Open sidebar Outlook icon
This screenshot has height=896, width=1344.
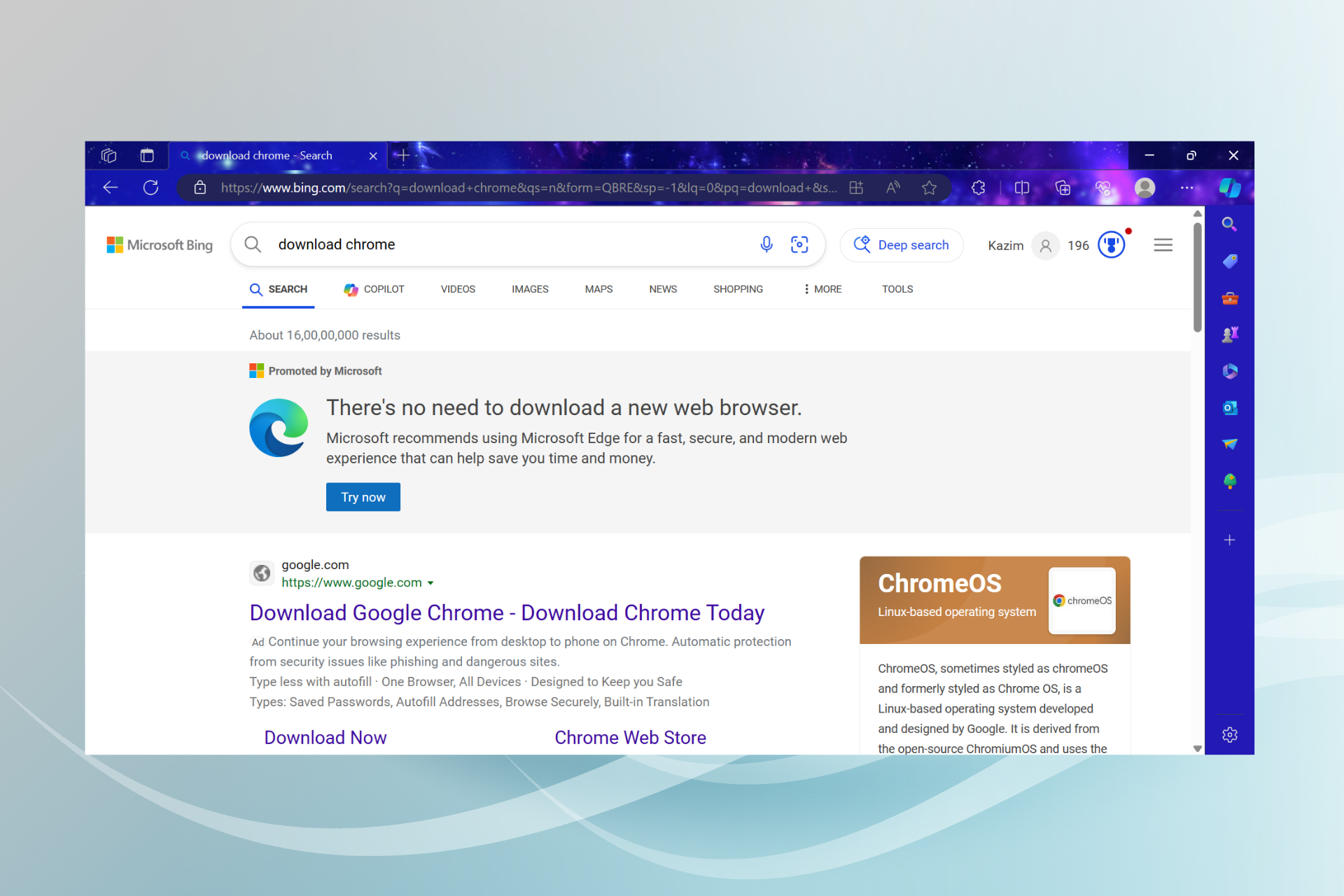tap(1229, 407)
